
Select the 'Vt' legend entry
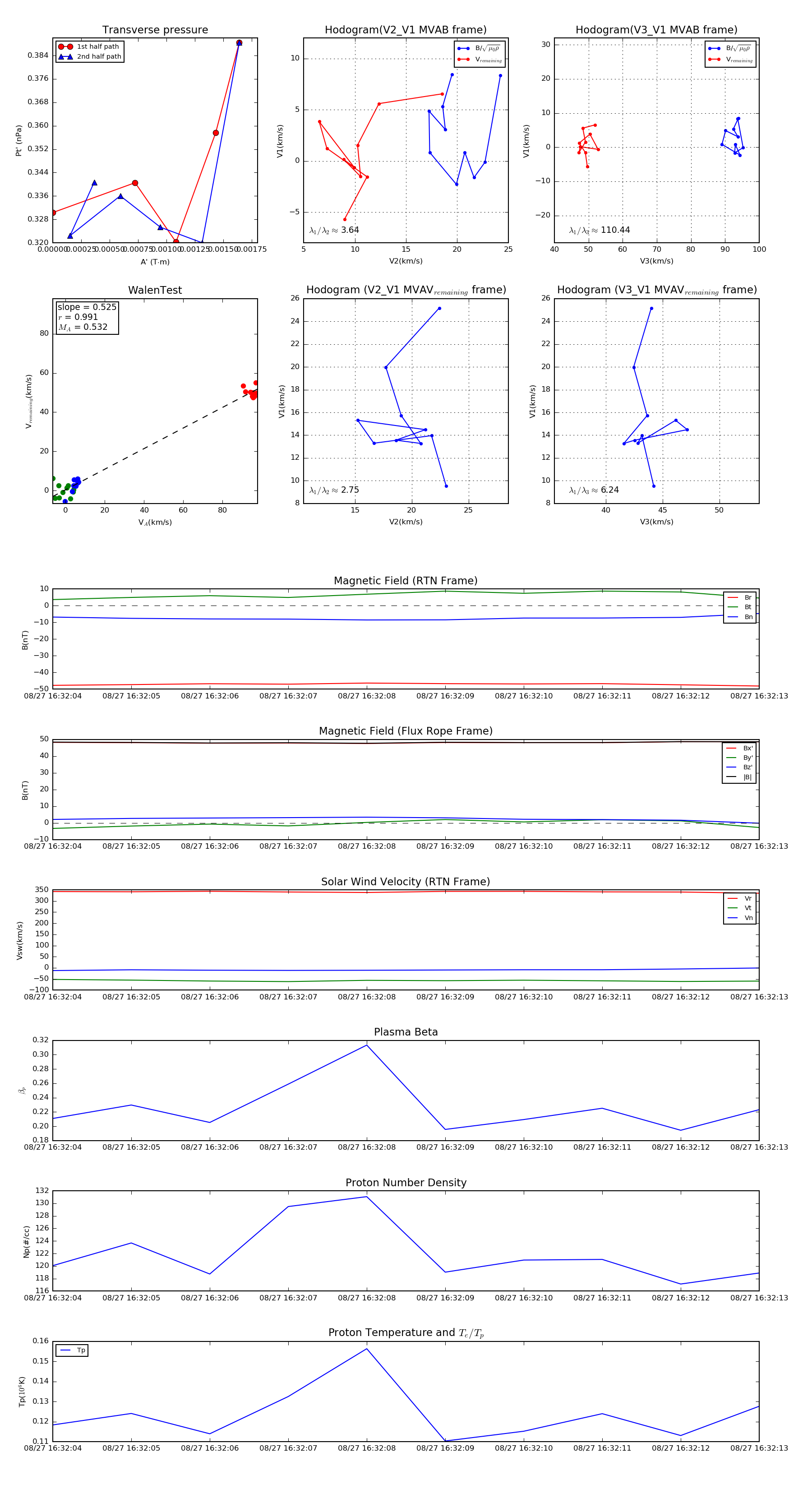740,908
